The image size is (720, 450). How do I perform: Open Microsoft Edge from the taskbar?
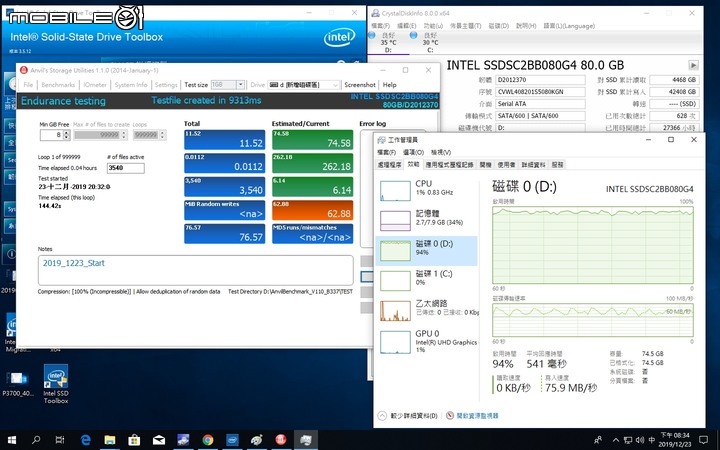pos(85,440)
